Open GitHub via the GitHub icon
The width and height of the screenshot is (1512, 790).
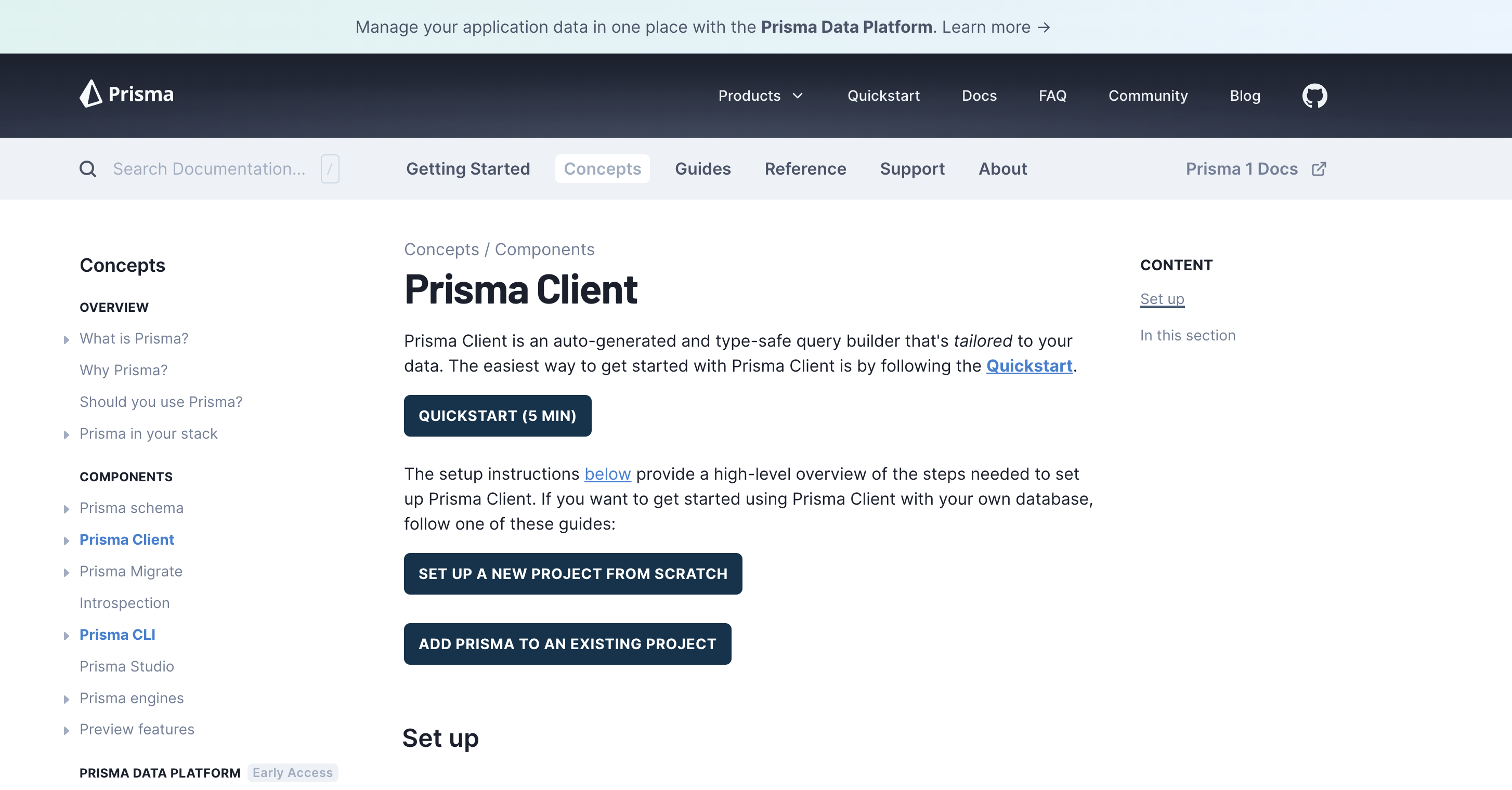point(1314,95)
